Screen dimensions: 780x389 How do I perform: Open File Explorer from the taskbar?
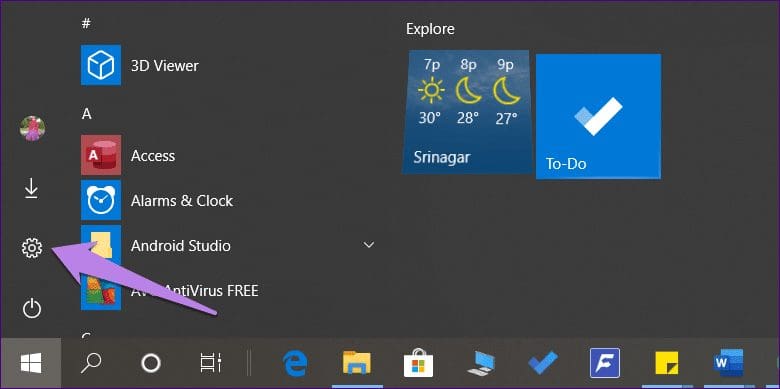coord(357,364)
